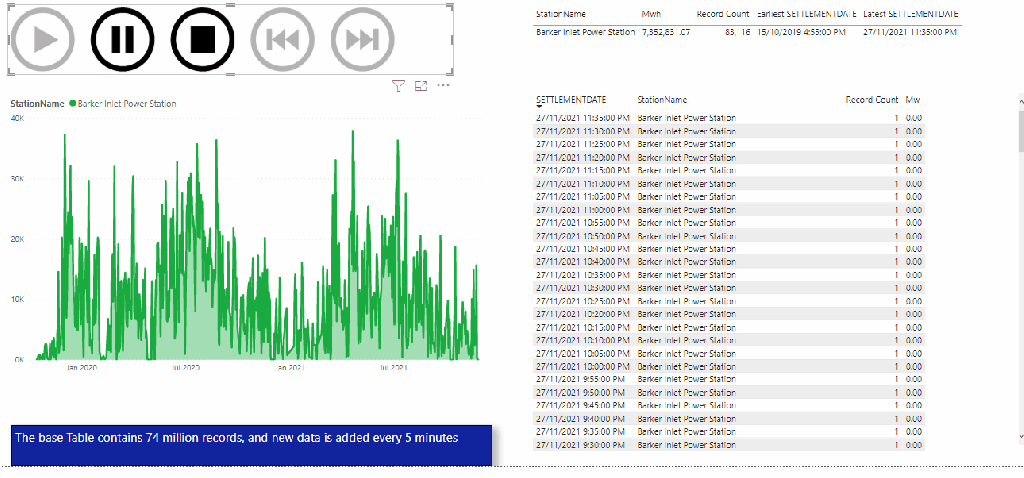Click the Mw column header
Screen dimensions: 1024x478
coord(913,100)
